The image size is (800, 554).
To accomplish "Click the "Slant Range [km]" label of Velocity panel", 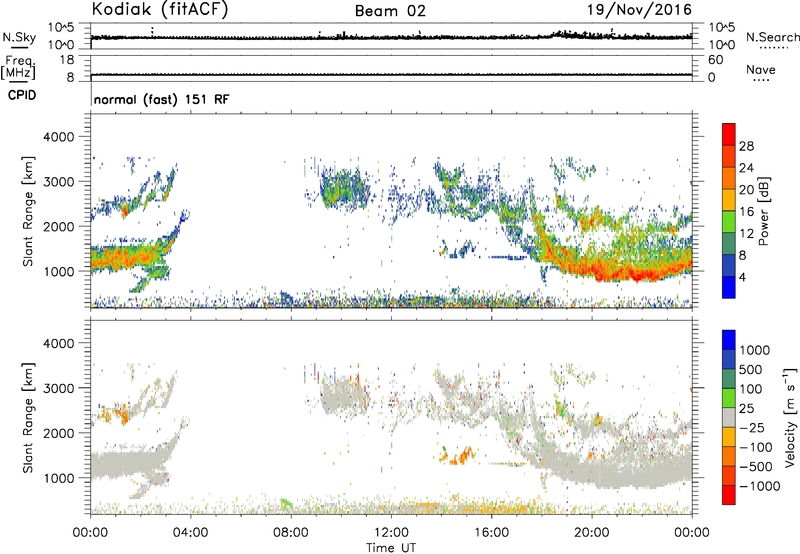I will 28,418.
